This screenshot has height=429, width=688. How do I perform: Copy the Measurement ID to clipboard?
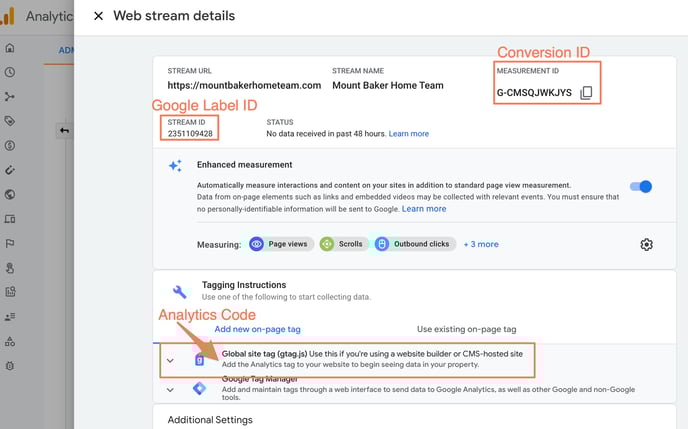(x=586, y=93)
